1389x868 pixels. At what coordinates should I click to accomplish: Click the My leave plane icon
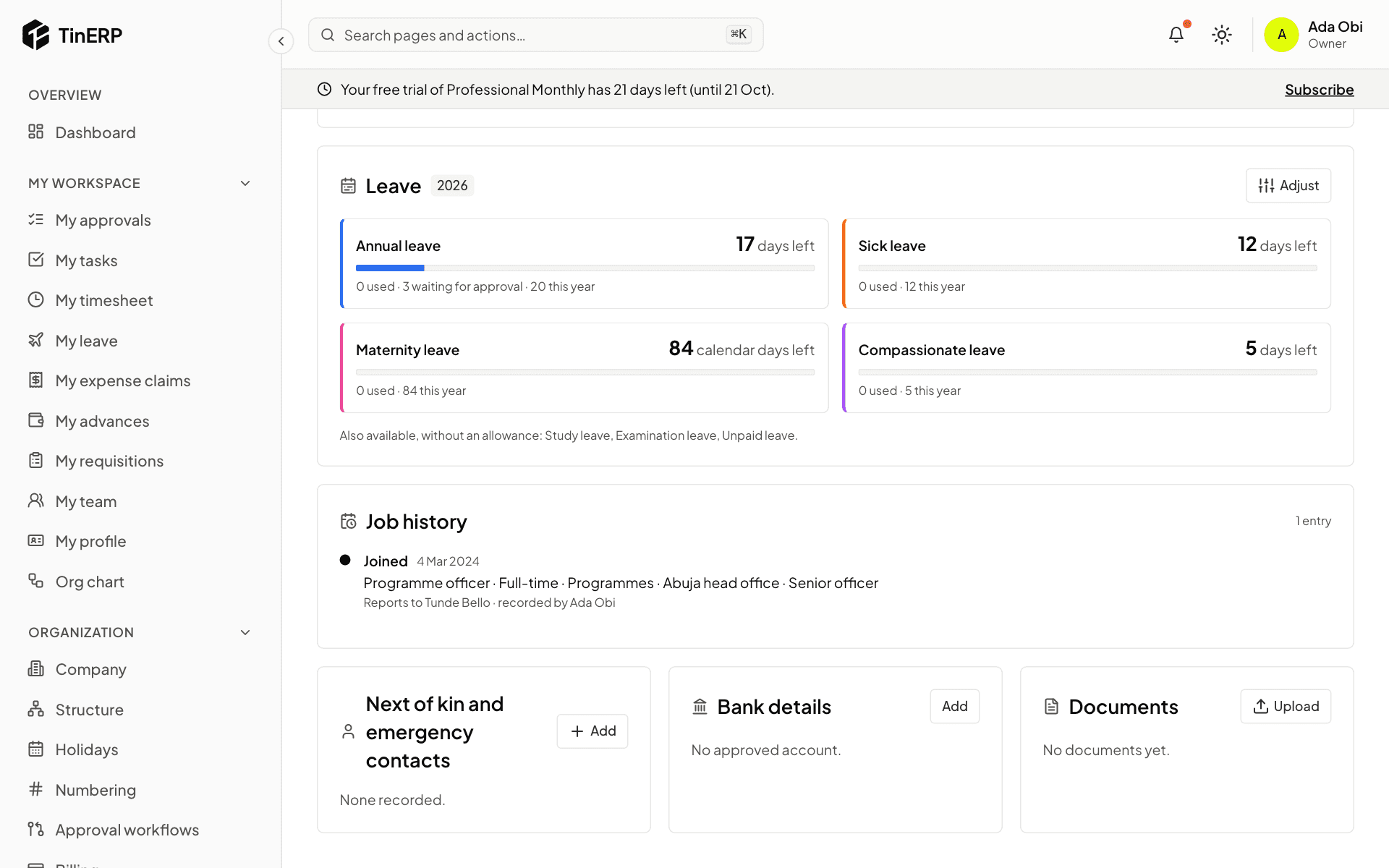[x=35, y=340]
